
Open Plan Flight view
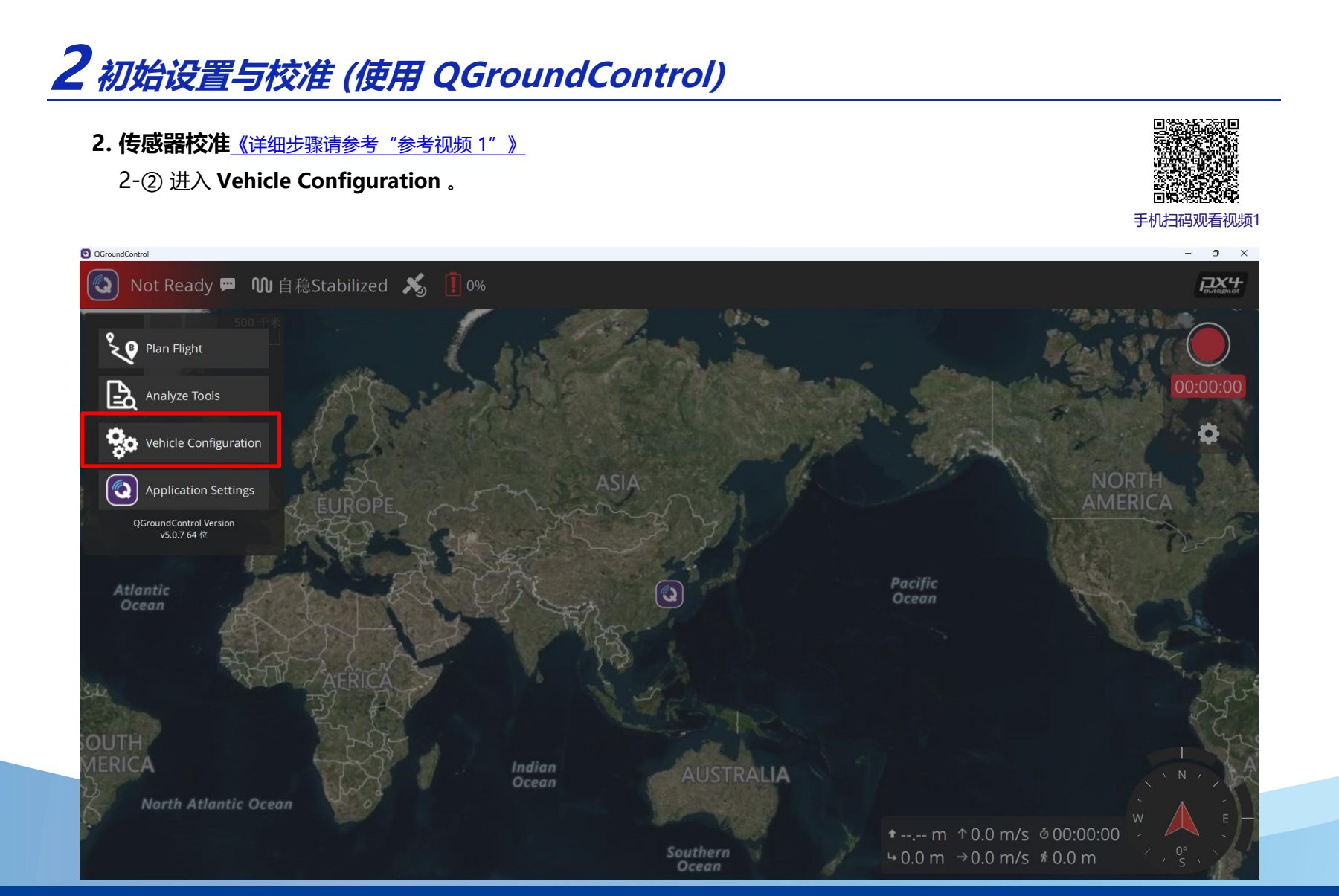click(x=184, y=349)
